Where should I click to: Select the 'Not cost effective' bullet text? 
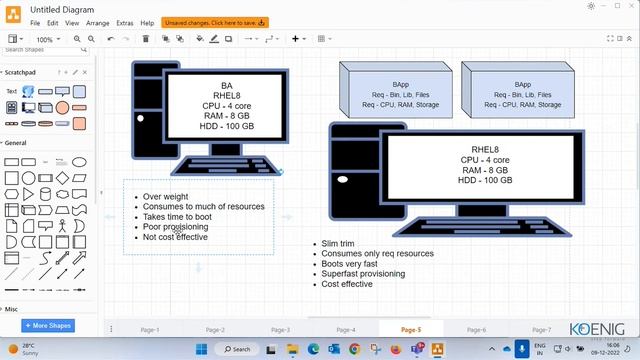pos(175,237)
